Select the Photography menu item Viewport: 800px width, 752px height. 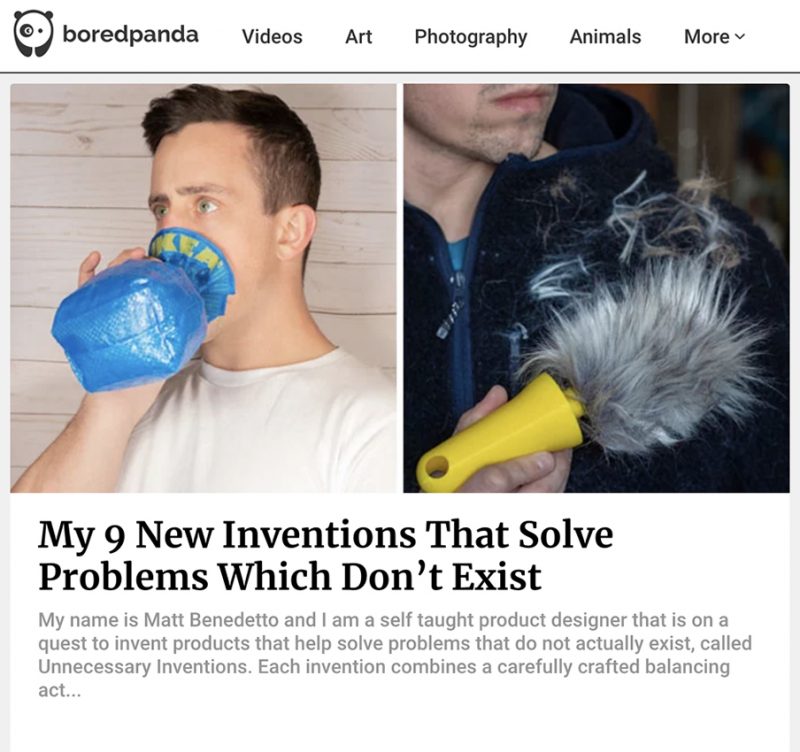coord(470,37)
